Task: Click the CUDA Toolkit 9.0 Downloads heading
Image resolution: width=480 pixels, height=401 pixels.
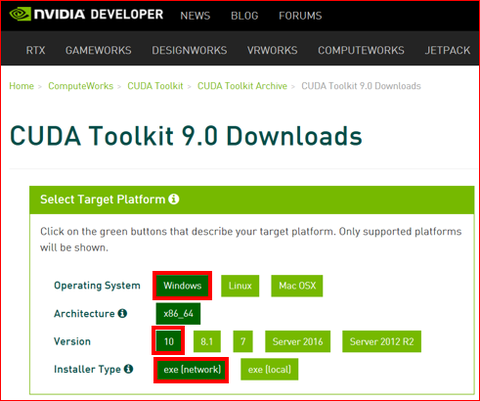Action: 186,136
